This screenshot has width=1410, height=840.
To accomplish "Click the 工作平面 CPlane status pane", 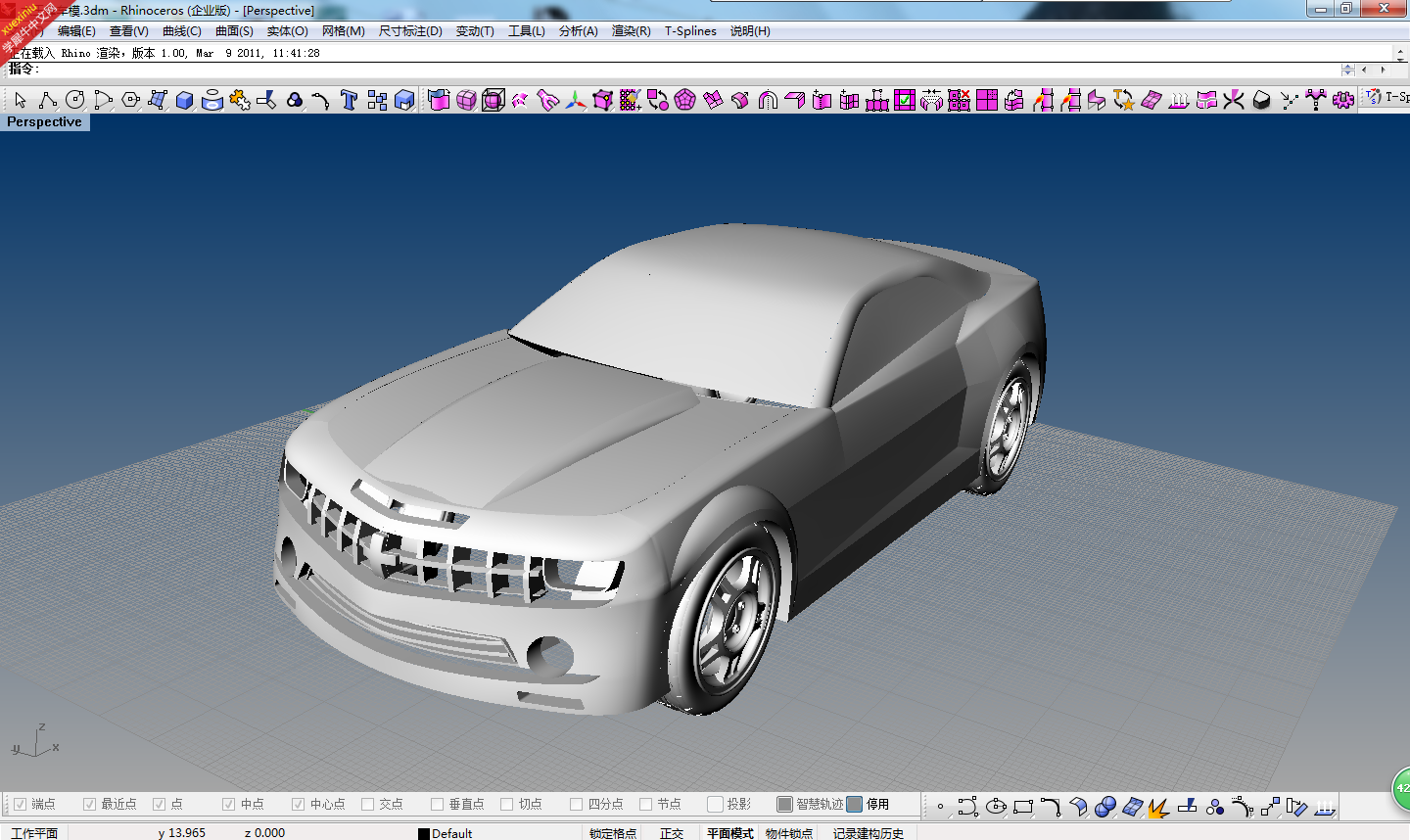I will (x=34, y=833).
